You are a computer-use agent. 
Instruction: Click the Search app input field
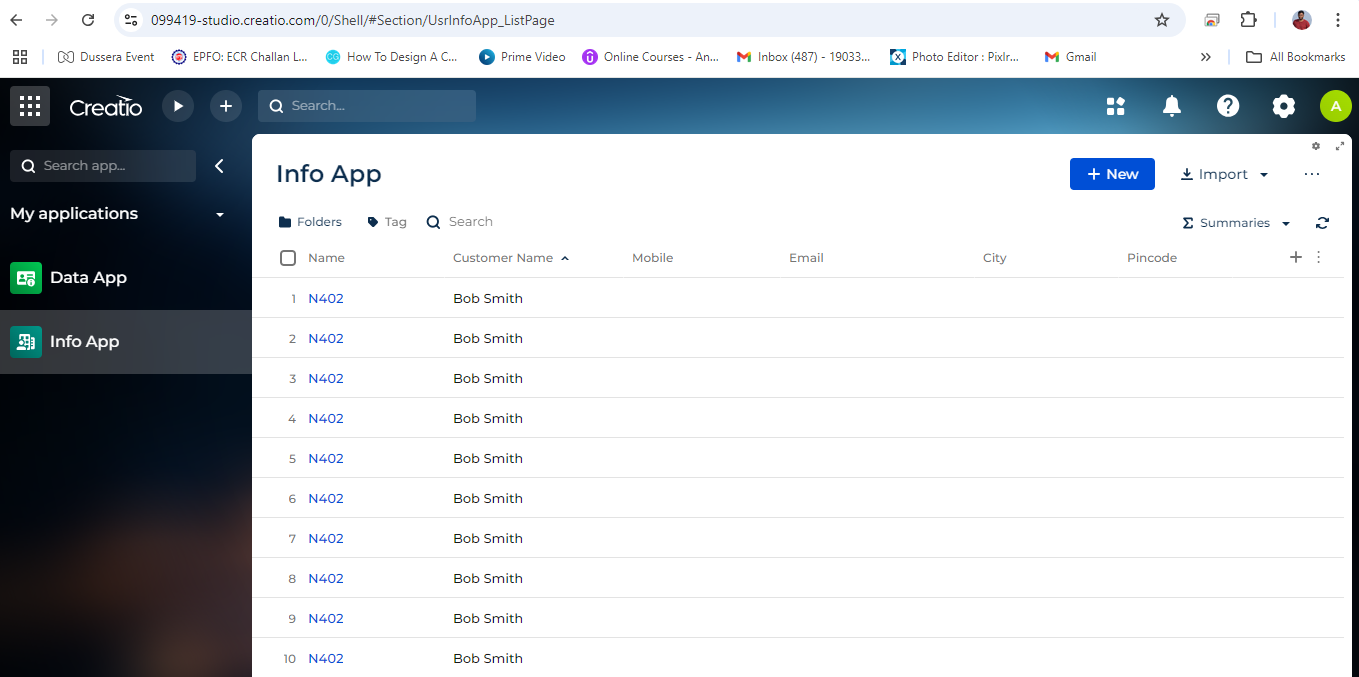(103, 166)
